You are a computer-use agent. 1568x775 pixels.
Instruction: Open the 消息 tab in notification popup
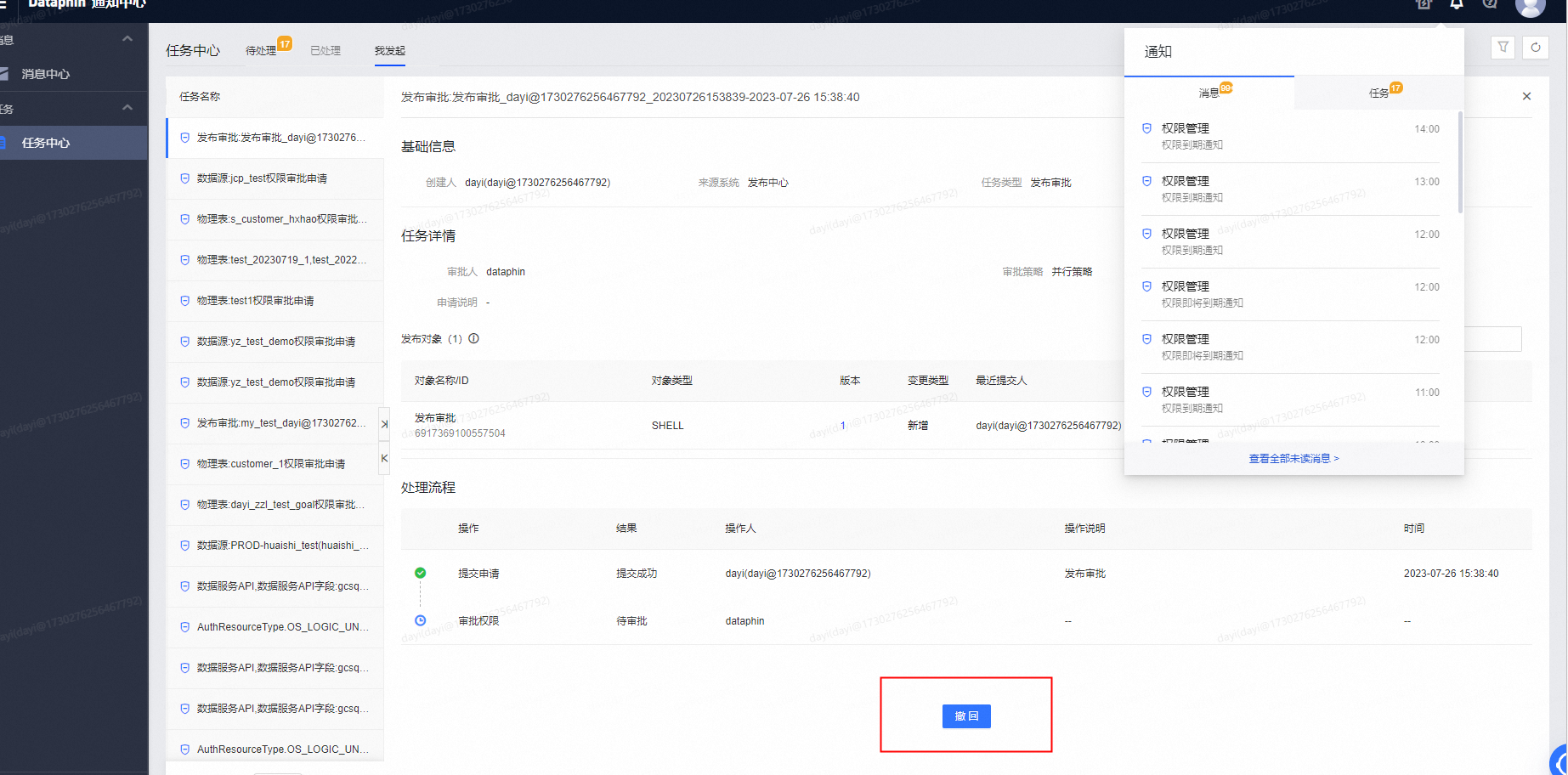pos(1209,93)
